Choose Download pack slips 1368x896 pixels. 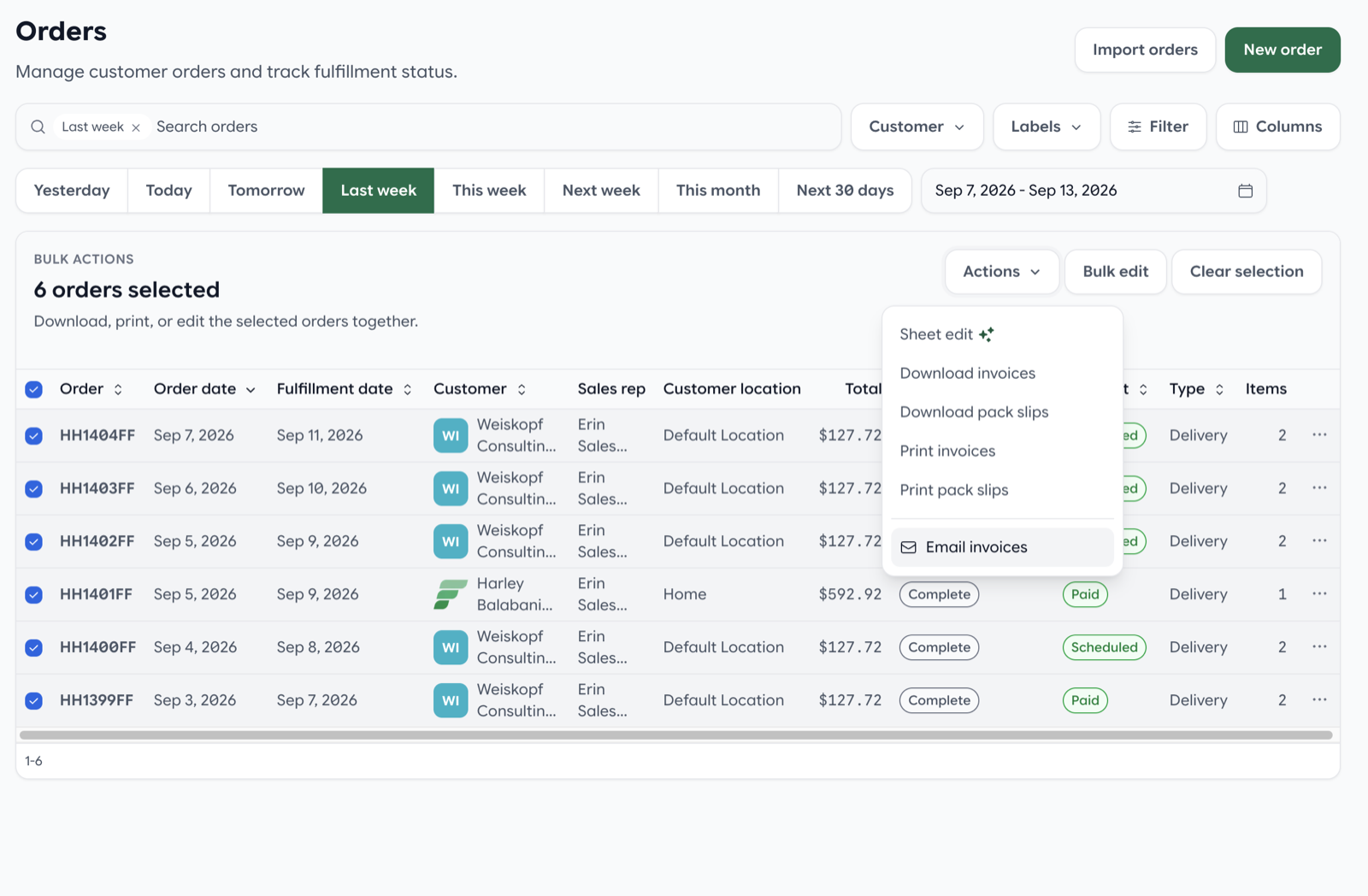(x=974, y=412)
